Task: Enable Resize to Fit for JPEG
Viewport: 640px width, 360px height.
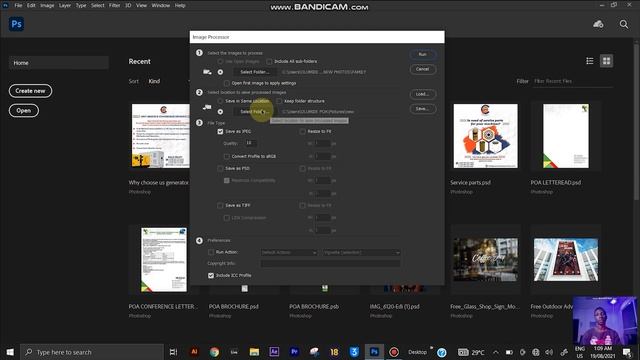Action: 302,131
